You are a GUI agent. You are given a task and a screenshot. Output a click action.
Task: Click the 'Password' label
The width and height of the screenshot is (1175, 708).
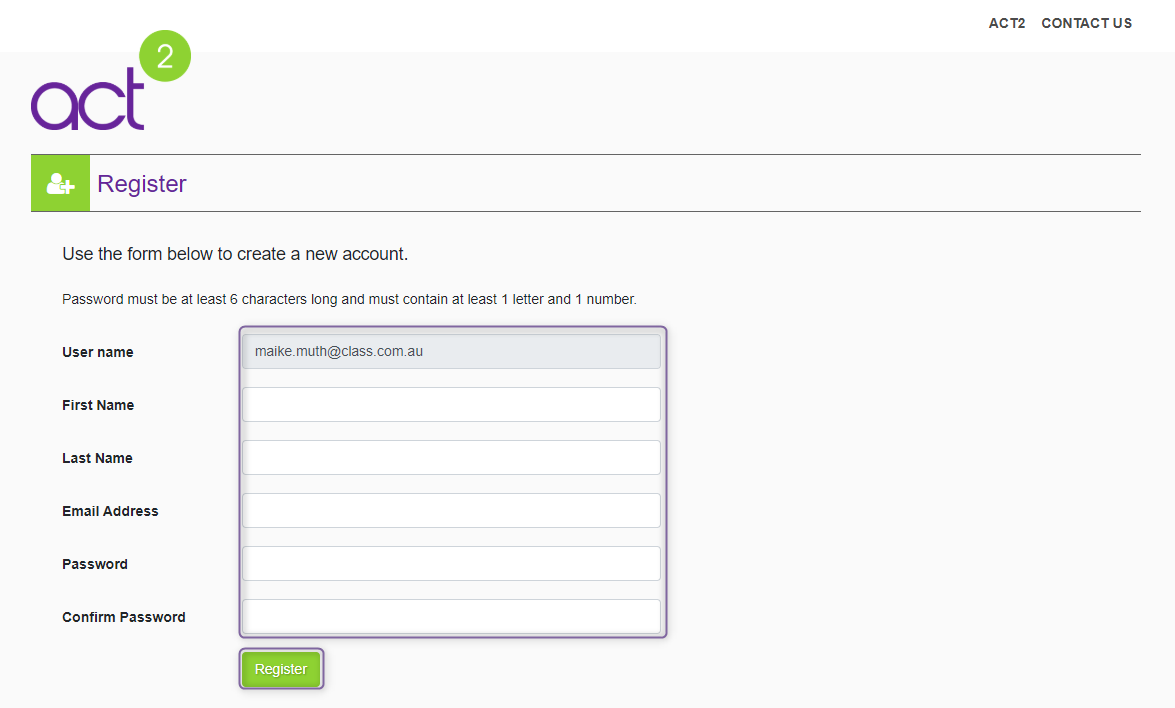point(95,564)
